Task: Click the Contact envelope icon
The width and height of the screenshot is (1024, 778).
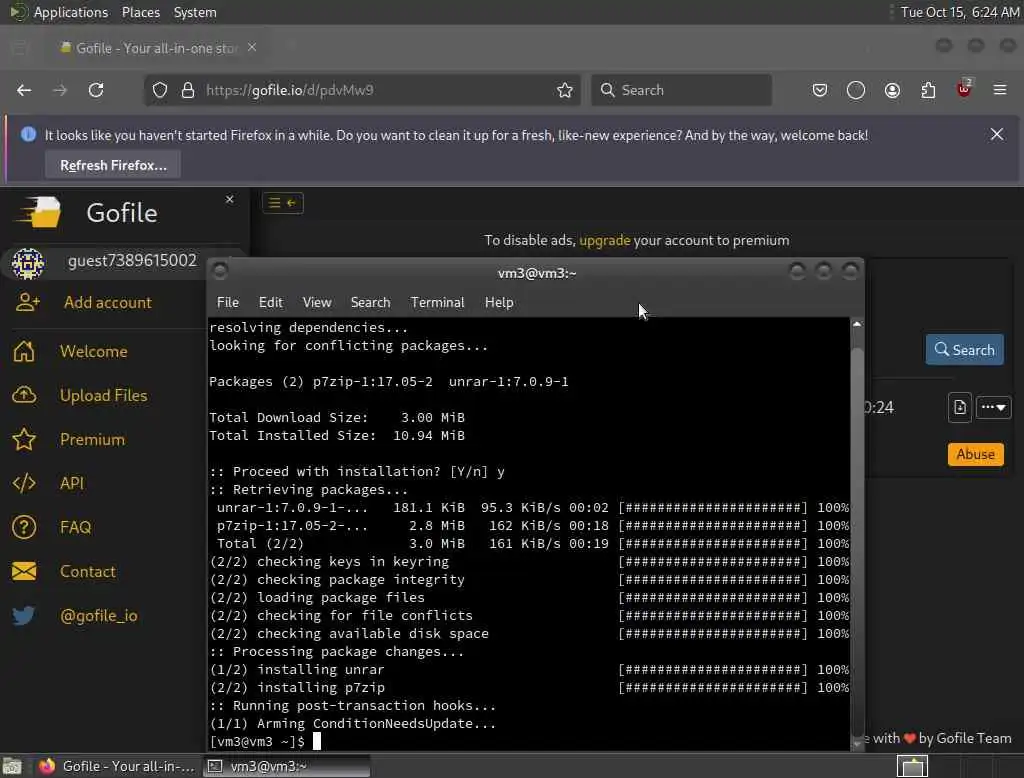Action: [x=24, y=572]
